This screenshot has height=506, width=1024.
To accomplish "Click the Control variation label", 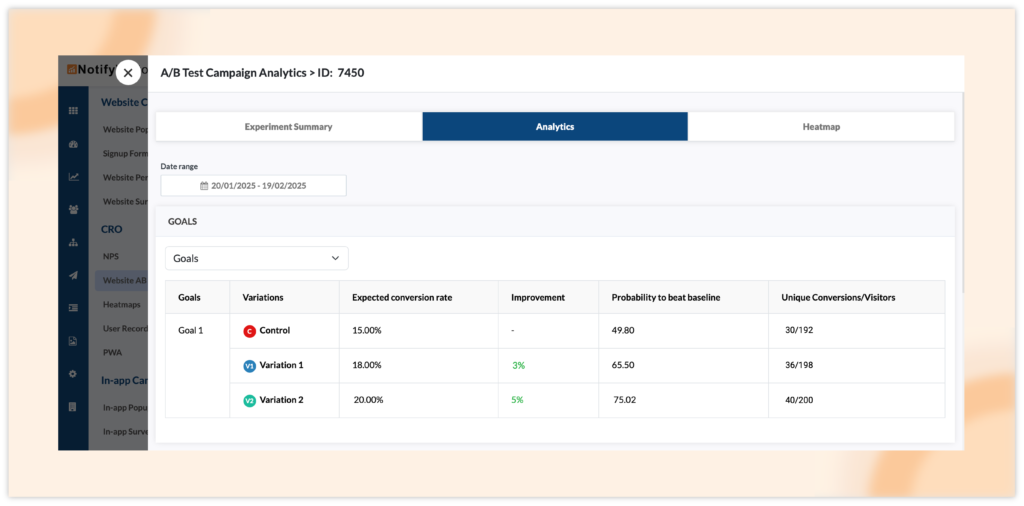I will click(275, 330).
